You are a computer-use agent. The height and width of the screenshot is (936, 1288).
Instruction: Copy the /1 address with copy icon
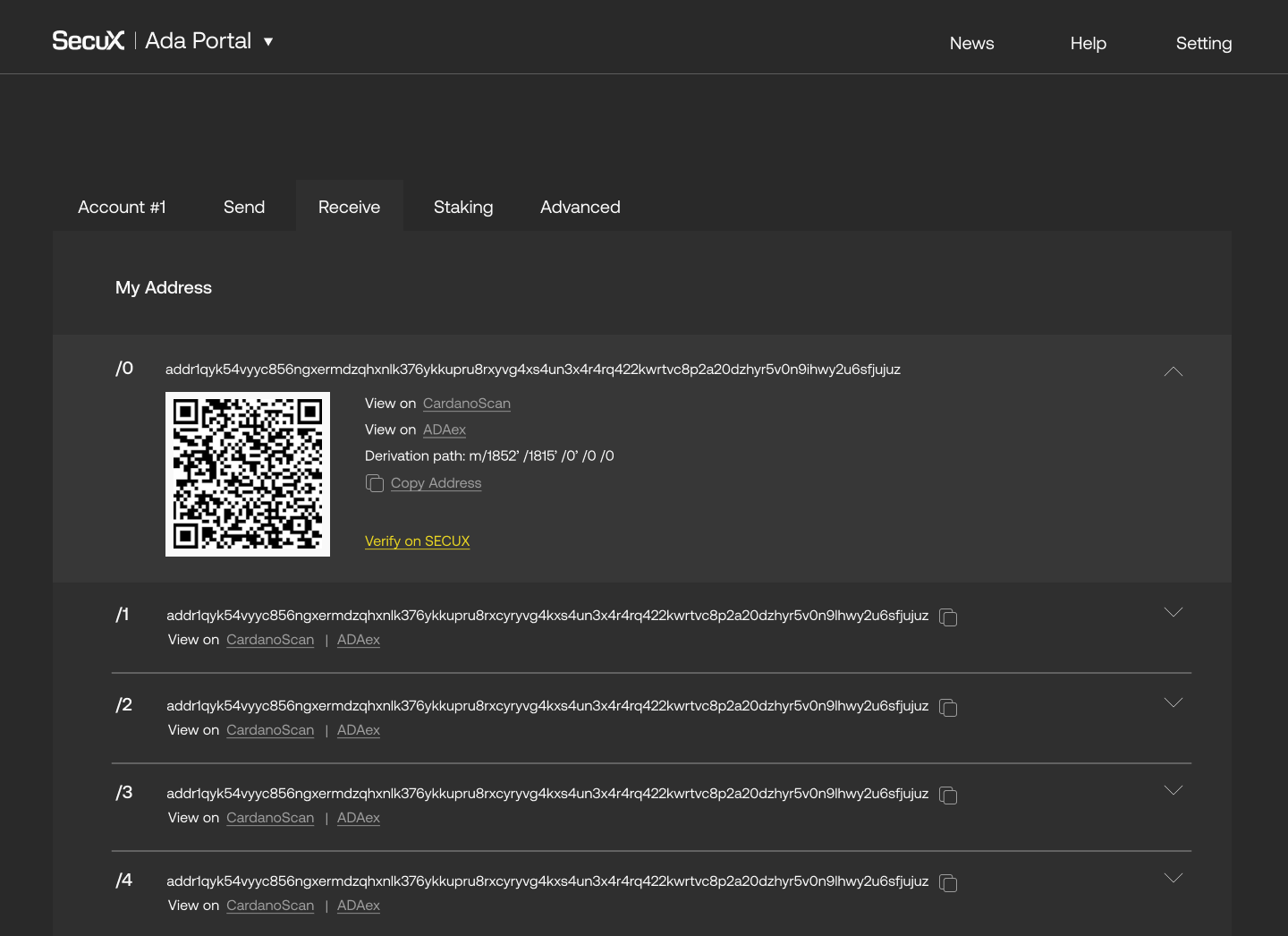[x=949, y=617]
